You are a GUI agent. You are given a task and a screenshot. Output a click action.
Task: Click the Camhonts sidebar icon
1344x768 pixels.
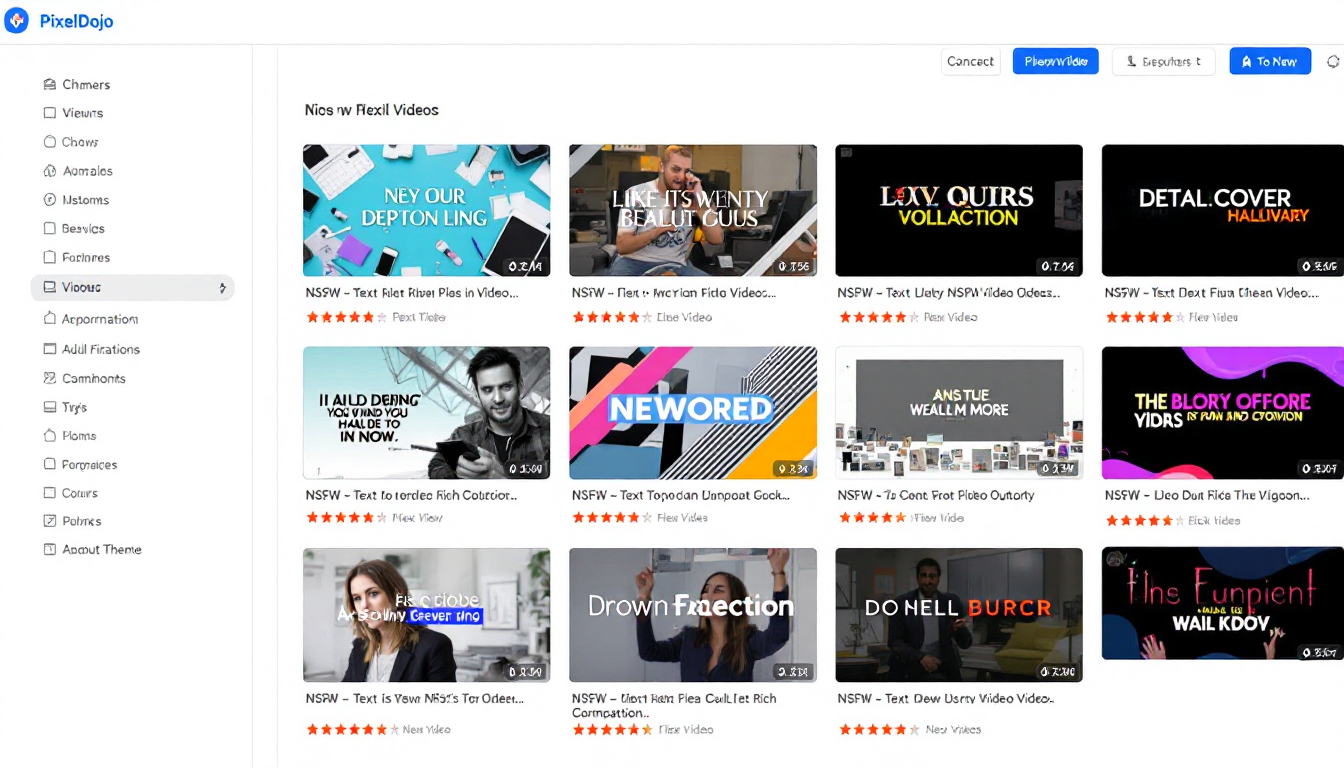(48, 378)
